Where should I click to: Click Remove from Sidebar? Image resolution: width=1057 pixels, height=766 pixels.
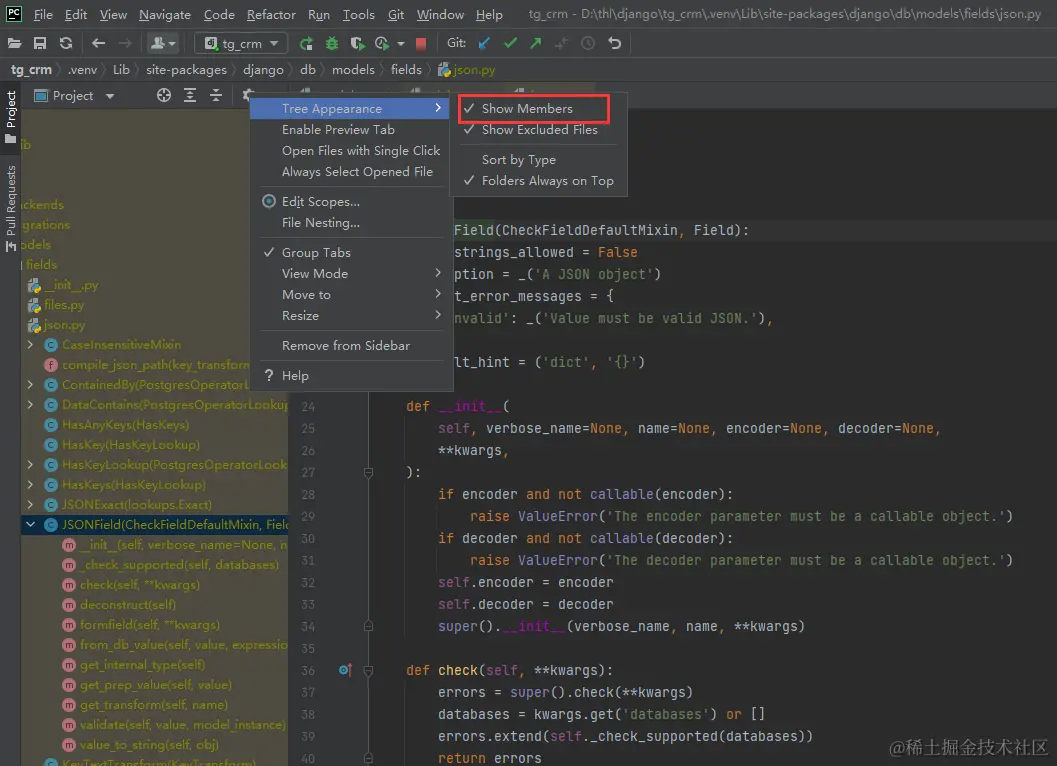(x=345, y=345)
